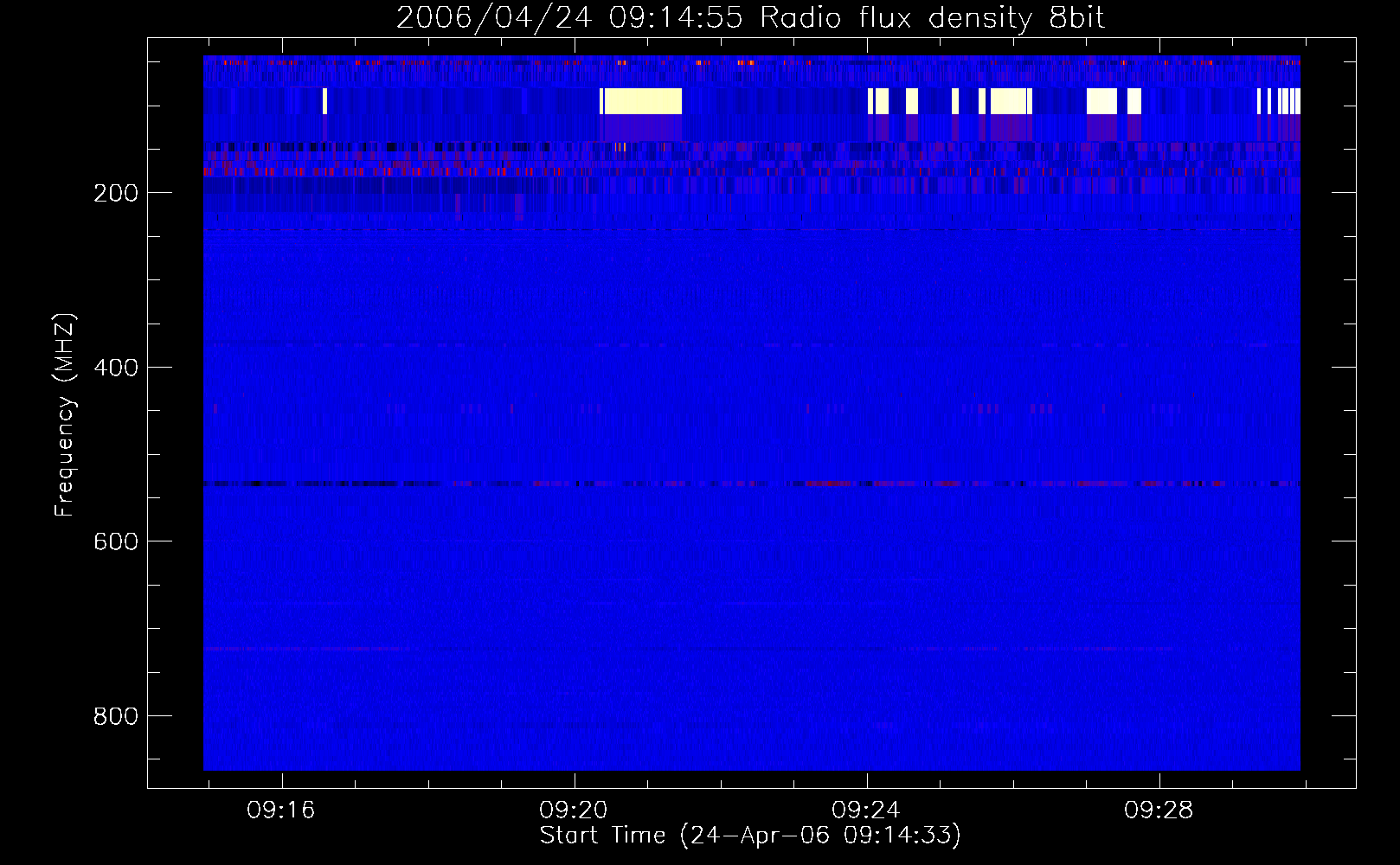Image resolution: width=1400 pixels, height=865 pixels.
Task: Click the 09:16 time tick label
Action: click(x=281, y=811)
